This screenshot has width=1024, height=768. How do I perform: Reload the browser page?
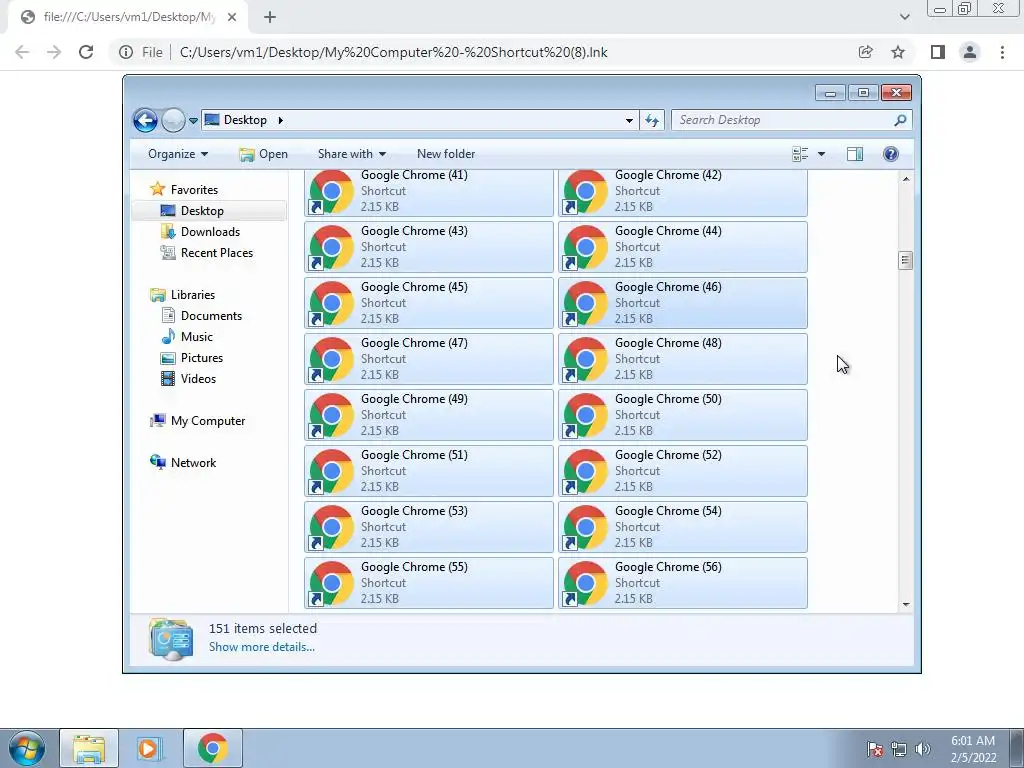[86, 52]
